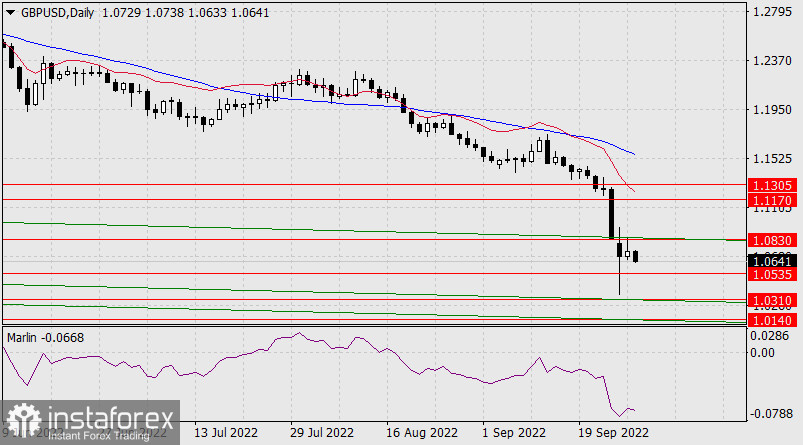The height and width of the screenshot is (445, 803).
Task: Select the 1.1170 red price level label
Action: click(772, 200)
